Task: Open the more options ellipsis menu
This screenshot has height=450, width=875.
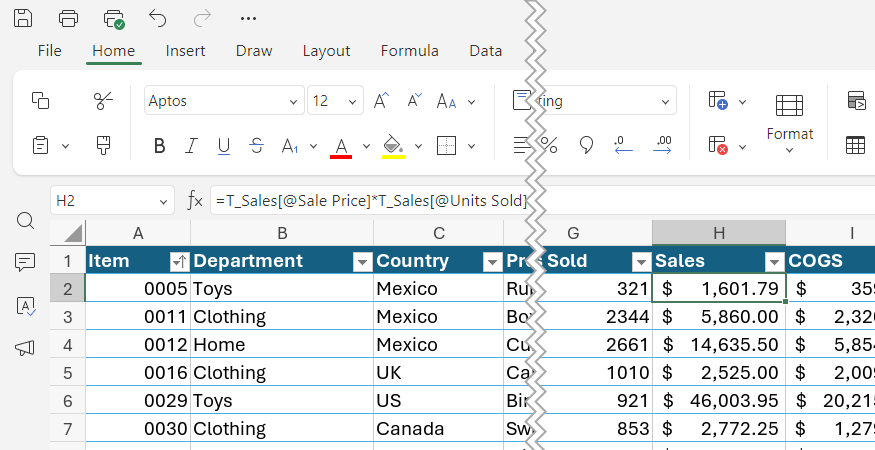Action: pos(248,18)
